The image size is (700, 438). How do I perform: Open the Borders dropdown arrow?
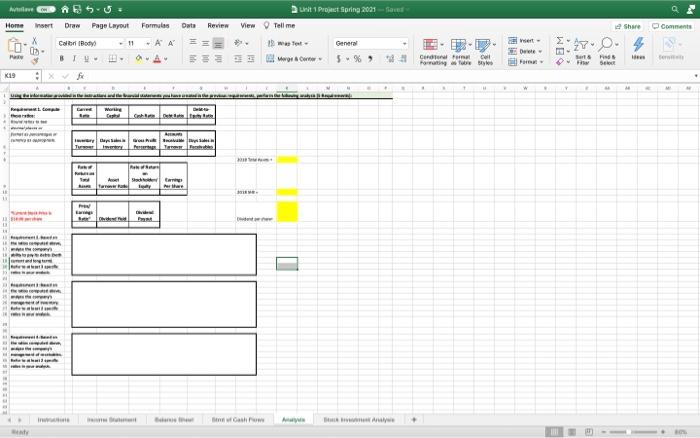click(x=121, y=59)
